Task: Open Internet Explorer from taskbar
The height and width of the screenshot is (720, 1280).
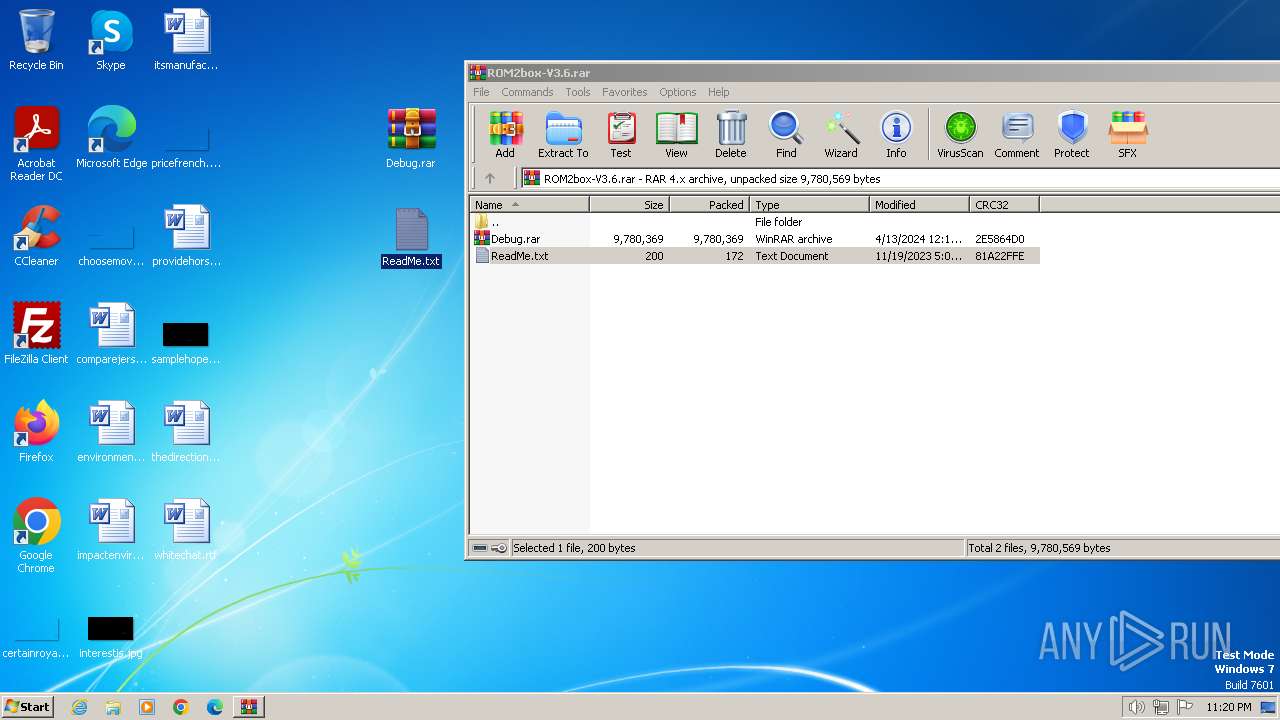Action: [80, 707]
